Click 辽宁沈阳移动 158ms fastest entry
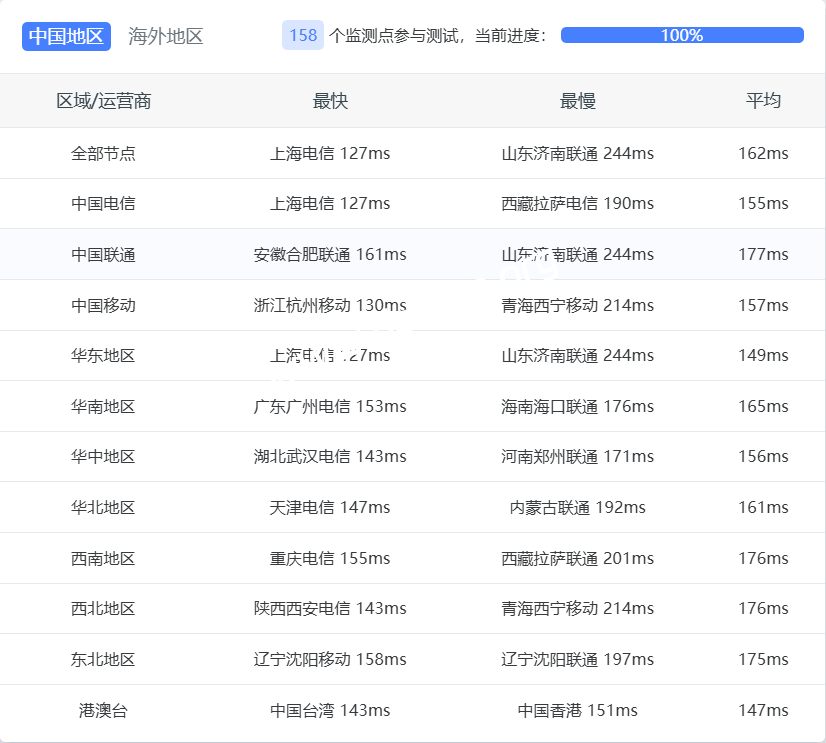This screenshot has height=743, width=826. tap(330, 659)
